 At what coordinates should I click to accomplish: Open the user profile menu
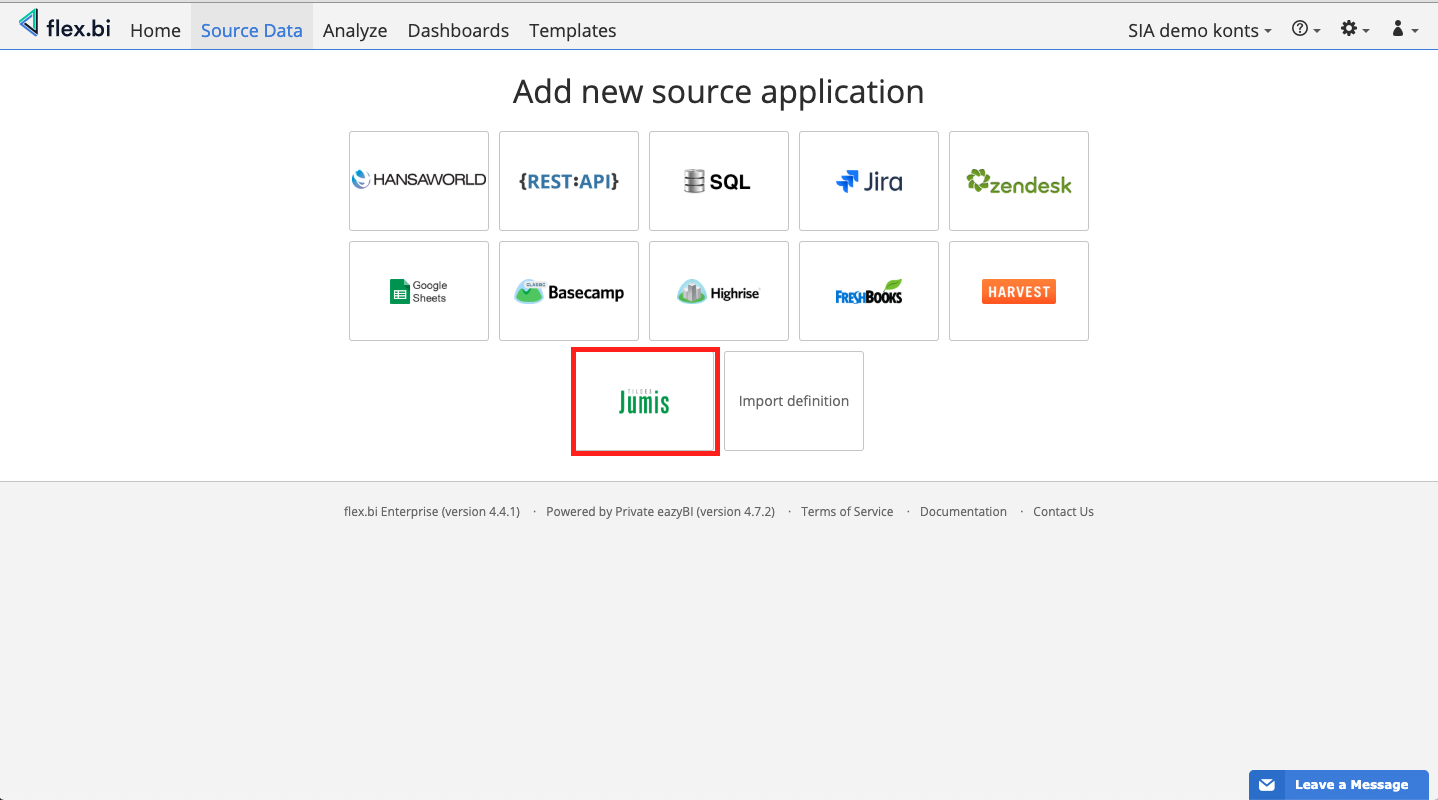pos(1404,30)
